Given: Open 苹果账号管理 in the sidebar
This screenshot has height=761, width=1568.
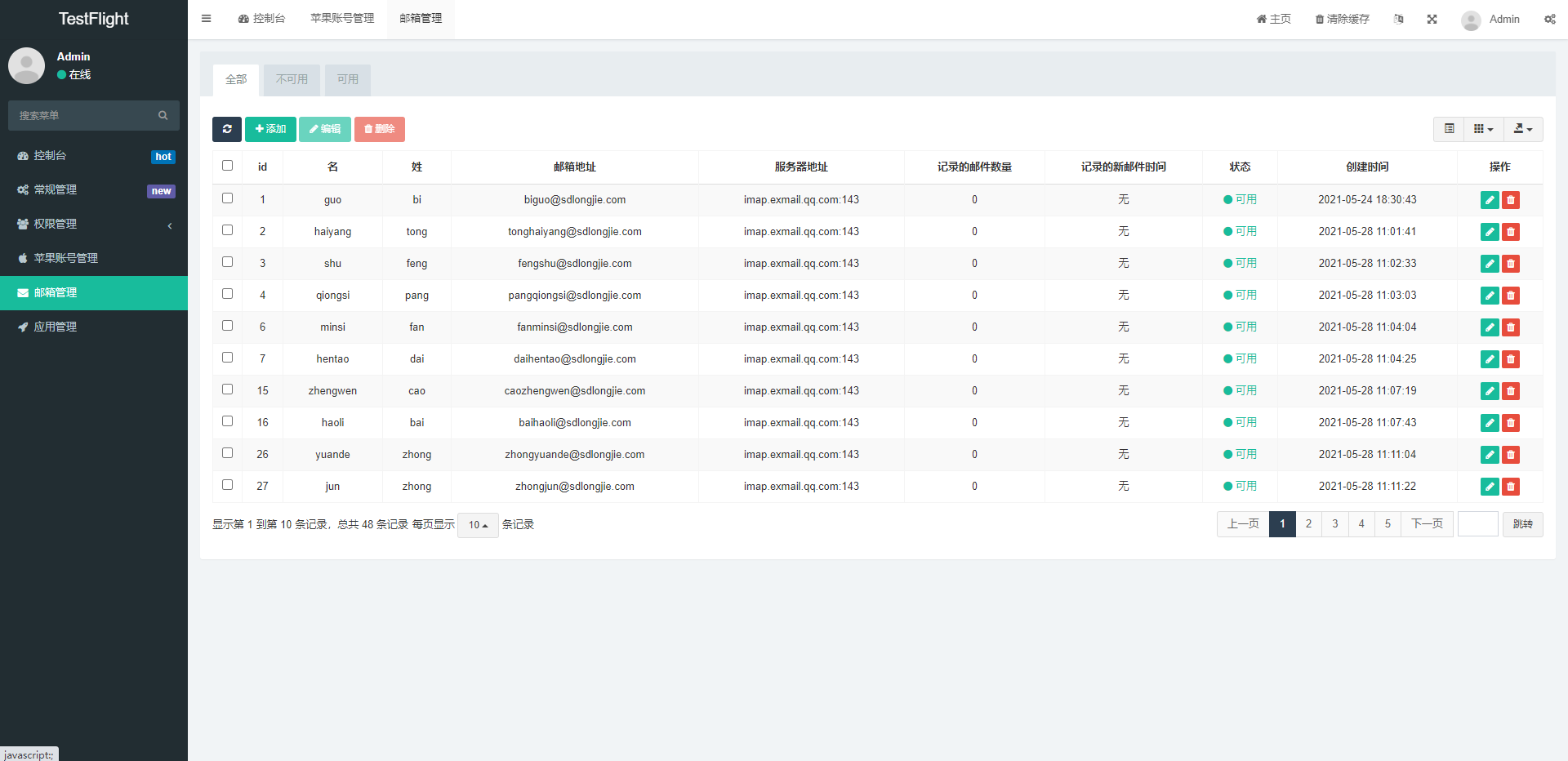Looking at the screenshot, I should click(x=94, y=259).
